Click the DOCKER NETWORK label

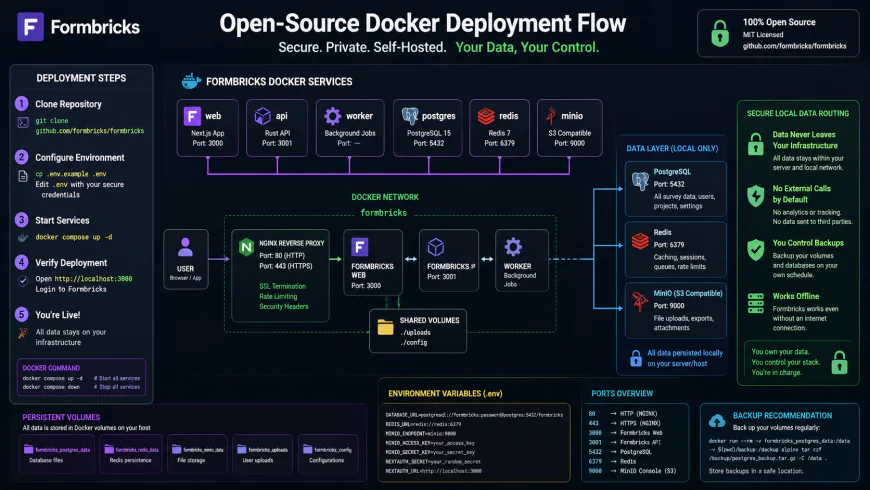[x=385, y=197]
